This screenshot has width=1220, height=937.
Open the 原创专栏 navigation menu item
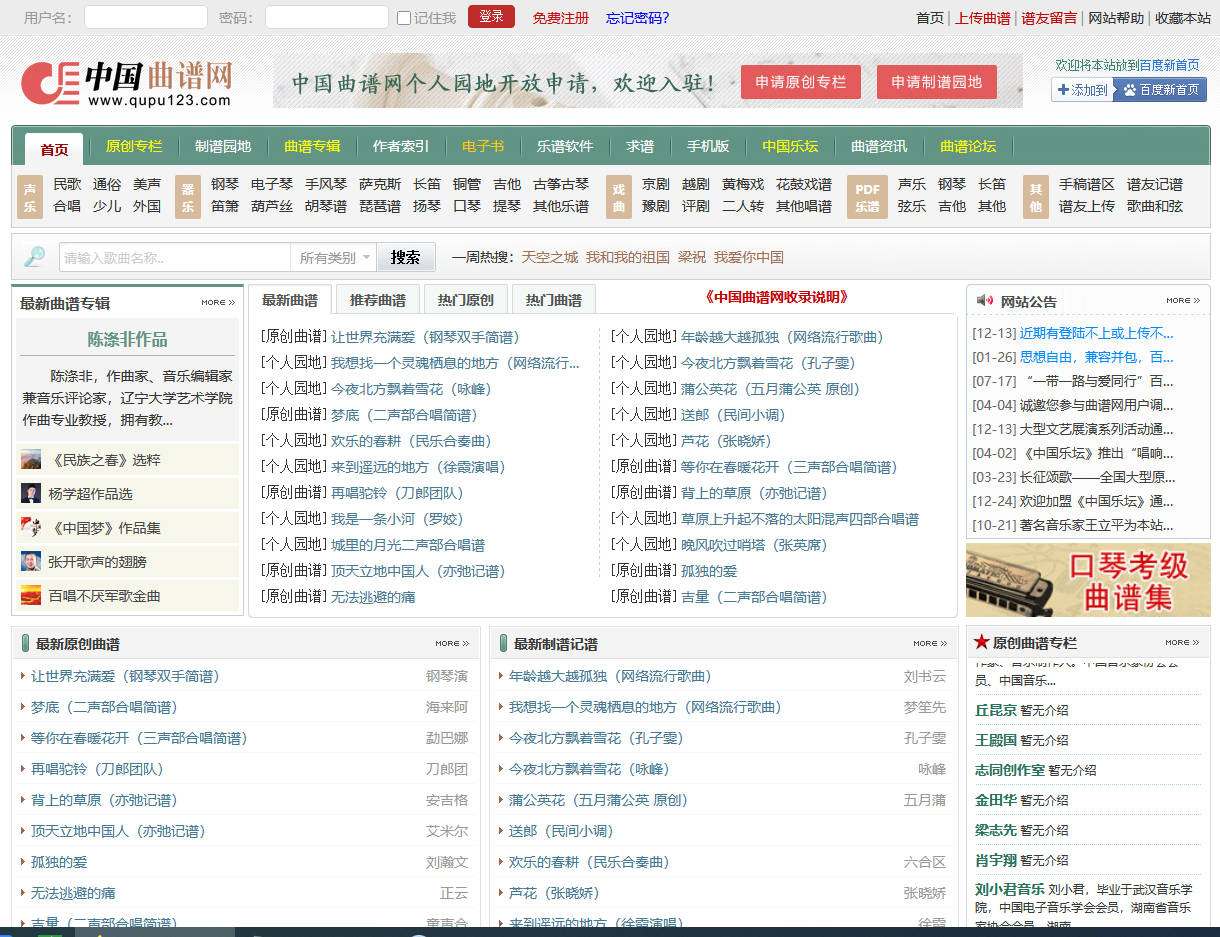click(x=134, y=146)
